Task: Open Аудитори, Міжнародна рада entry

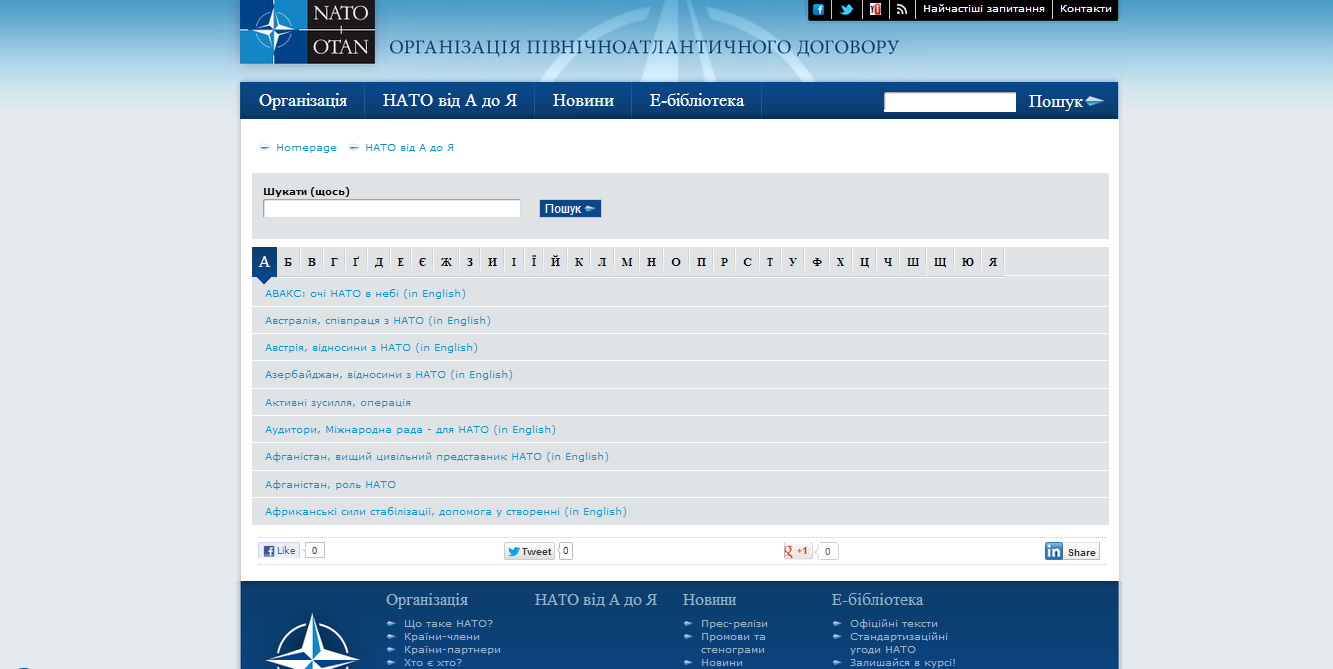Action: (x=410, y=429)
